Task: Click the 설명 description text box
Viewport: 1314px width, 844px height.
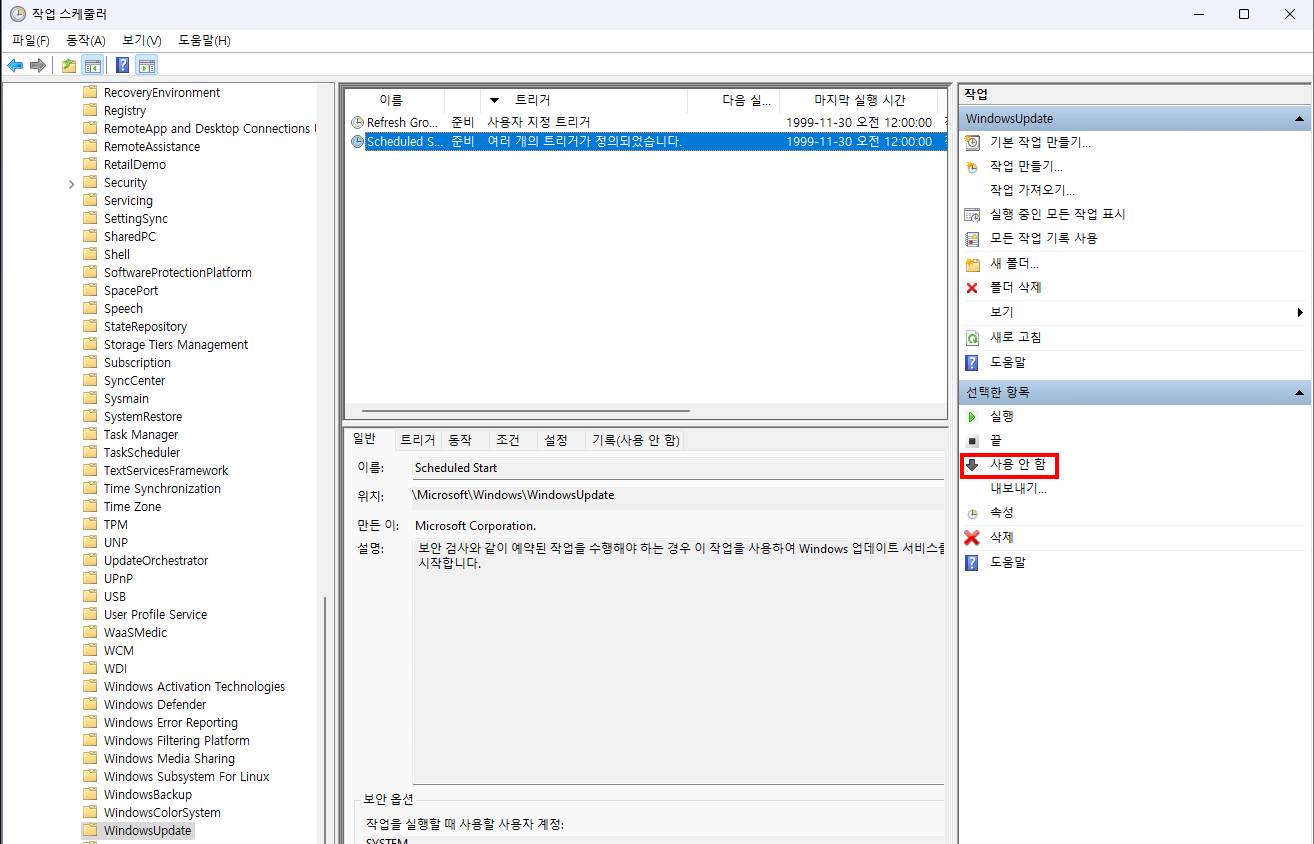Action: point(677,660)
